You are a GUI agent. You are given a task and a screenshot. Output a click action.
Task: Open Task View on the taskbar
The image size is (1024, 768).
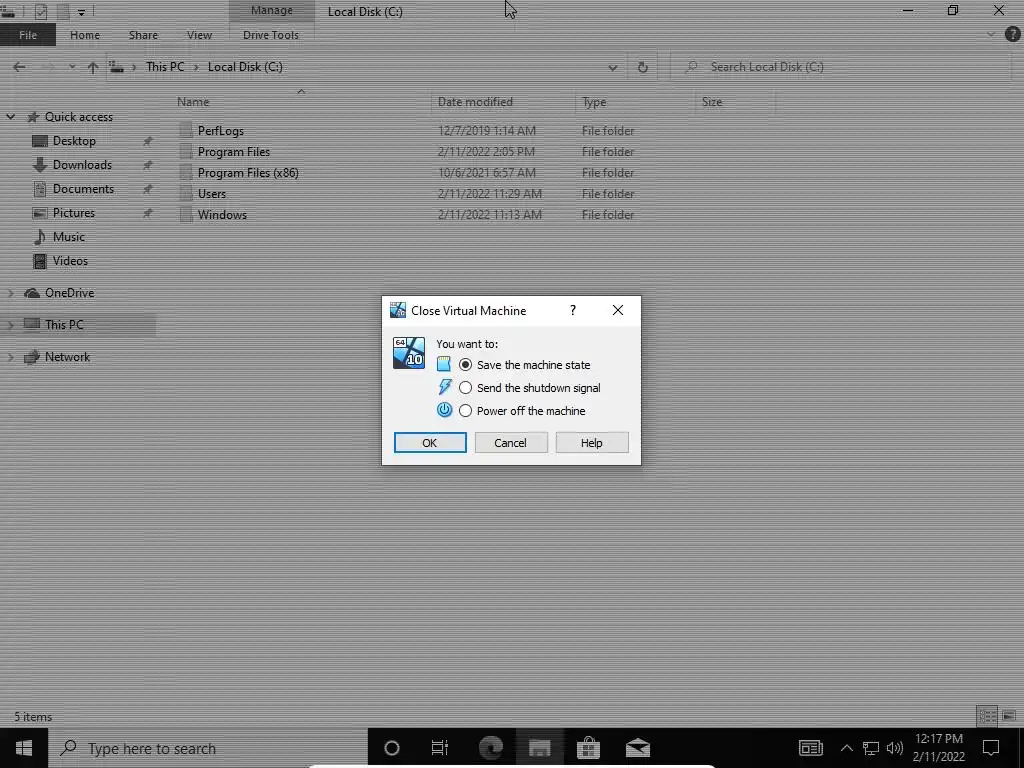click(x=440, y=748)
